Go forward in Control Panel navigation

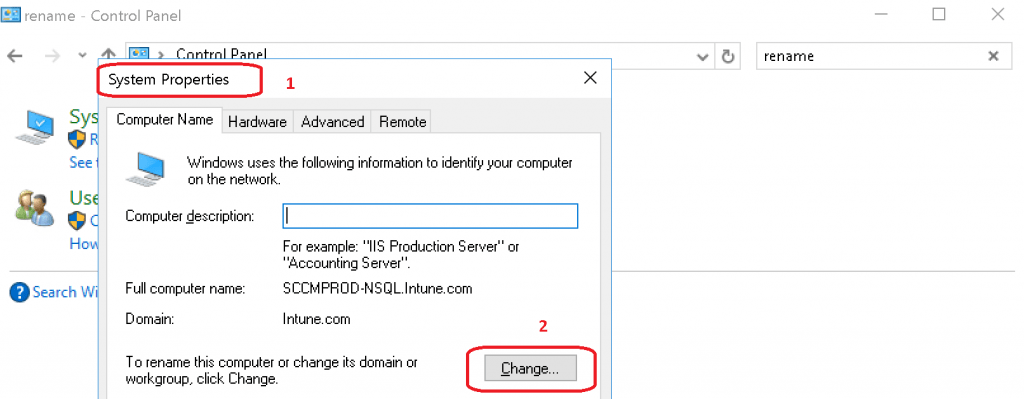coord(53,56)
